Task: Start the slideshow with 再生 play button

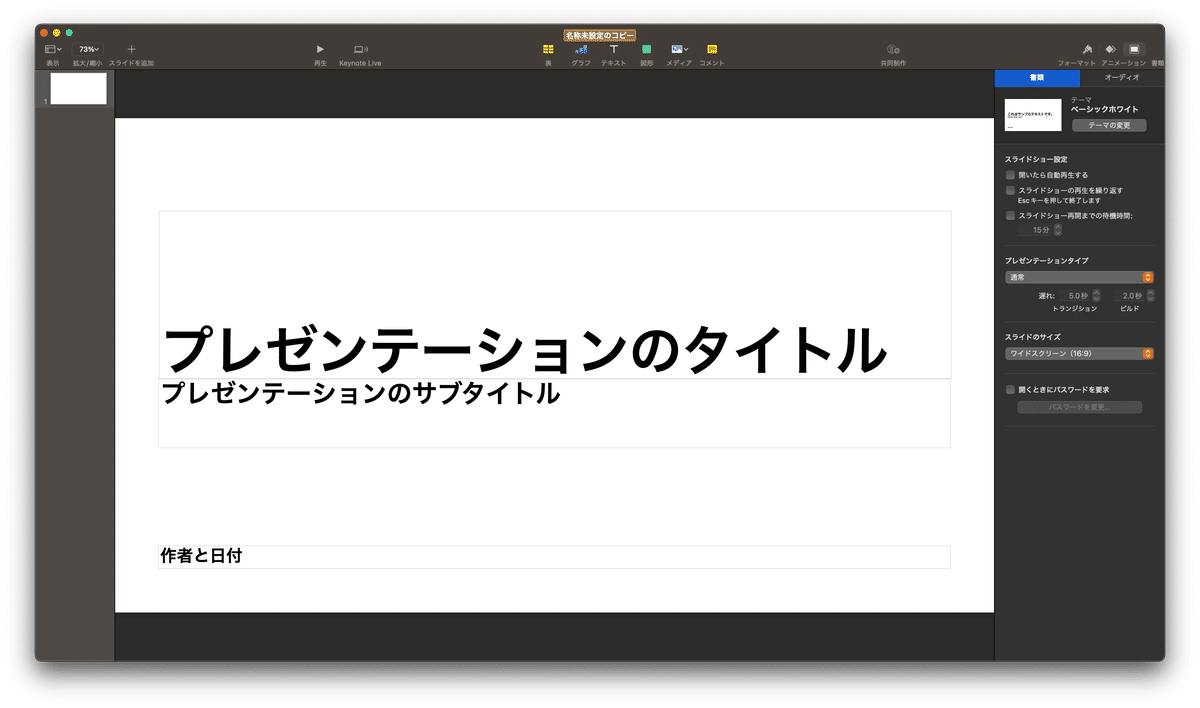Action: click(320, 49)
